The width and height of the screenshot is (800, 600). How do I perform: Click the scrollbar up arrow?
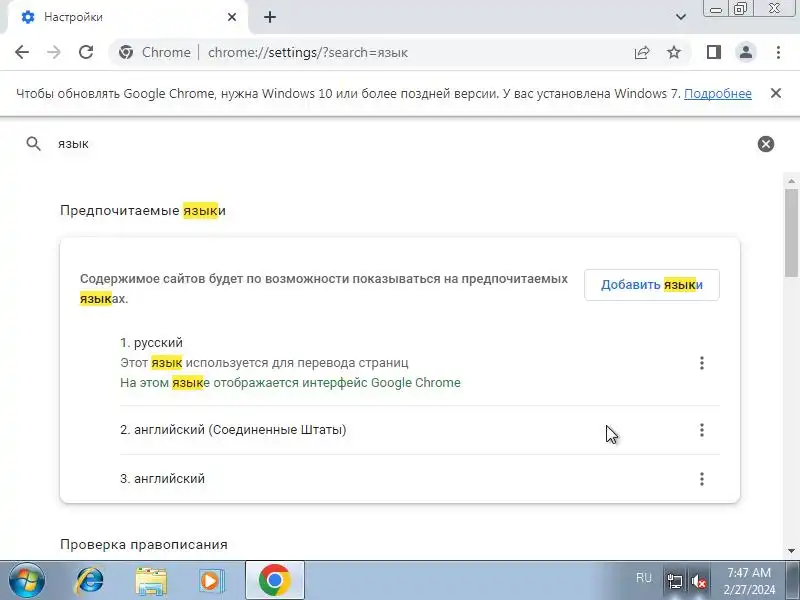[791, 181]
